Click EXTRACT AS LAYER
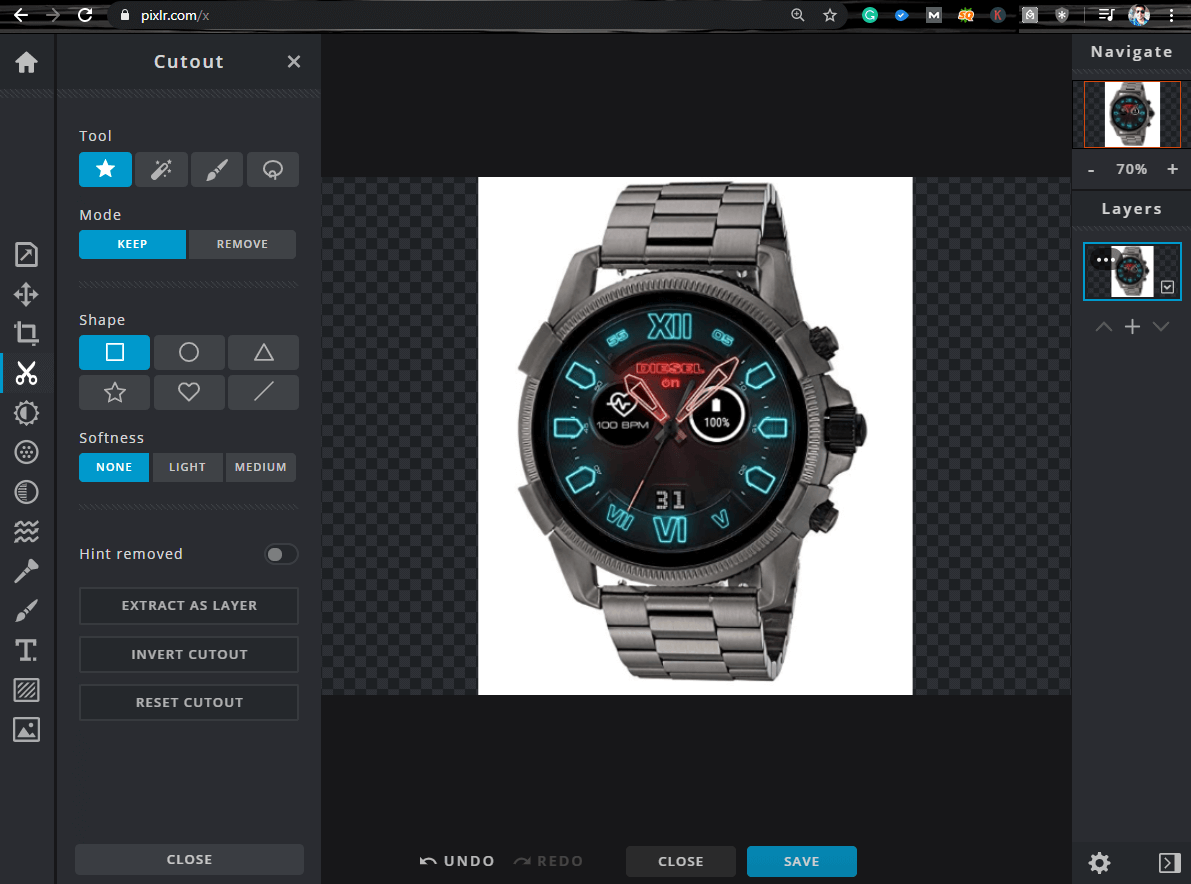Screen dimensions: 1191x884 click(x=188, y=606)
